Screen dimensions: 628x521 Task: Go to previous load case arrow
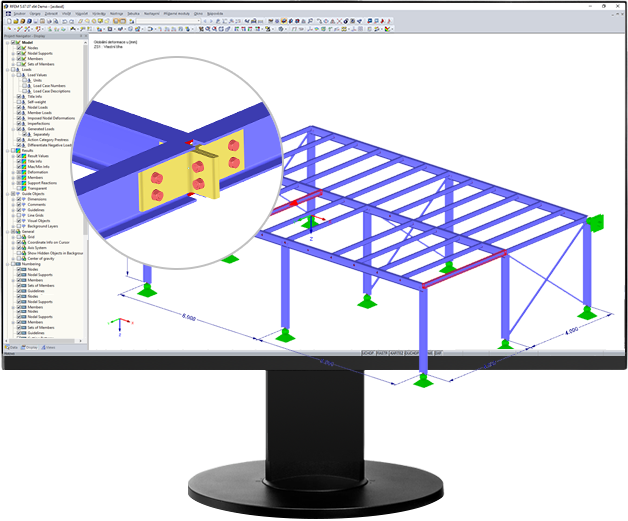205,21
